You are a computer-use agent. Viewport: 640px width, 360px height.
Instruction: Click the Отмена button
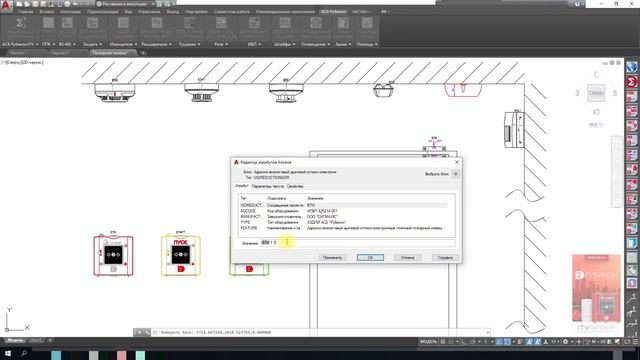(x=407, y=258)
